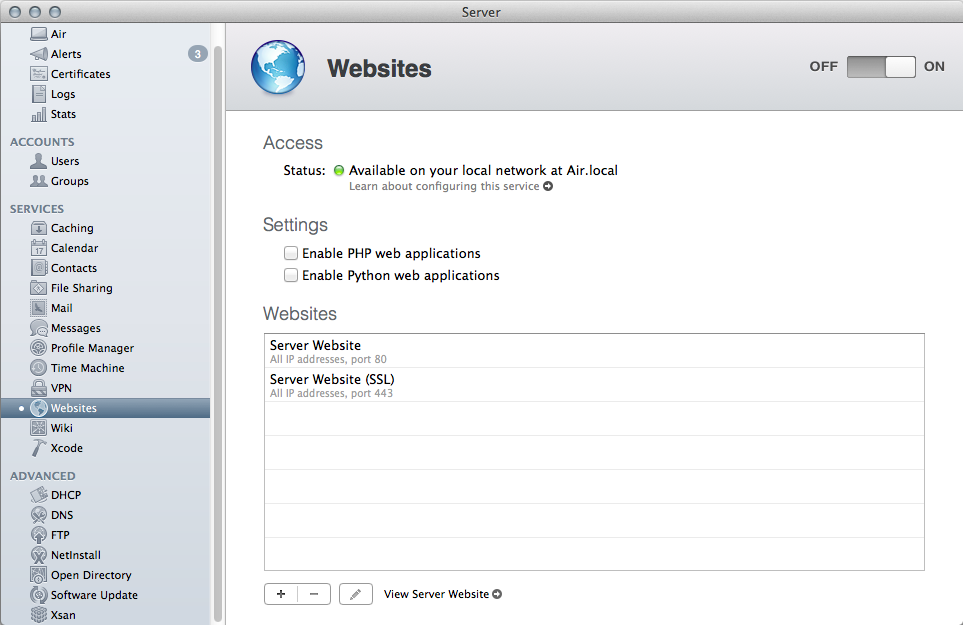Image resolution: width=963 pixels, height=625 pixels.
Task: Click the Time Machine icon in sidebar
Action: (39, 368)
